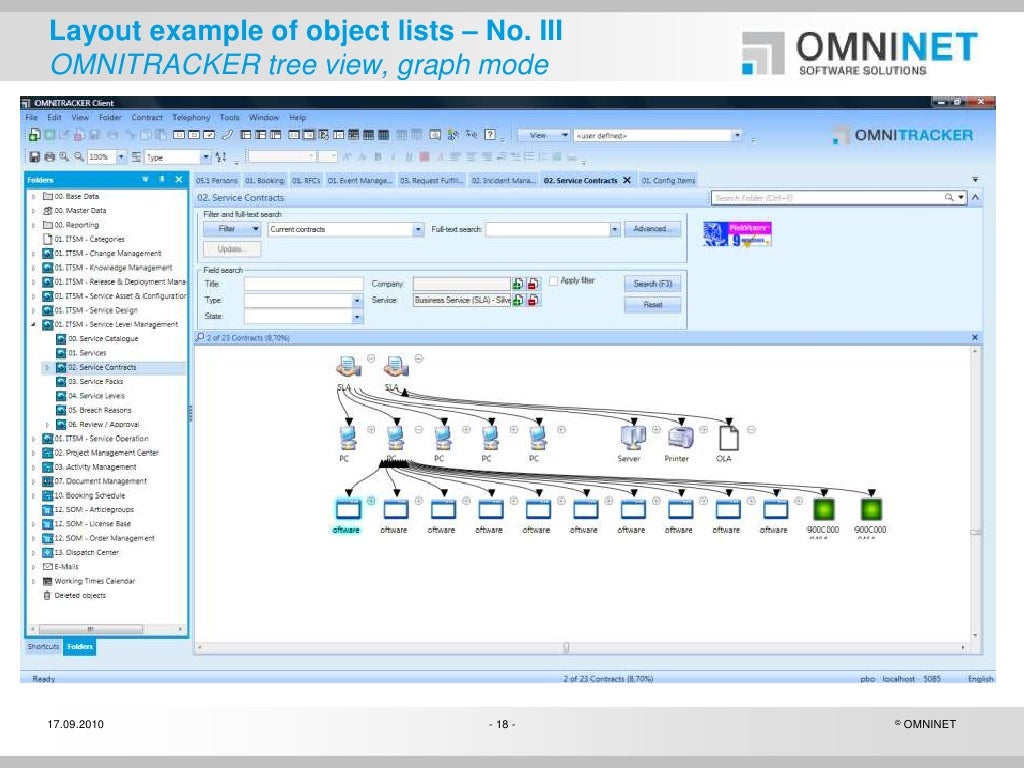Click the Search (F3) button

coord(652,283)
